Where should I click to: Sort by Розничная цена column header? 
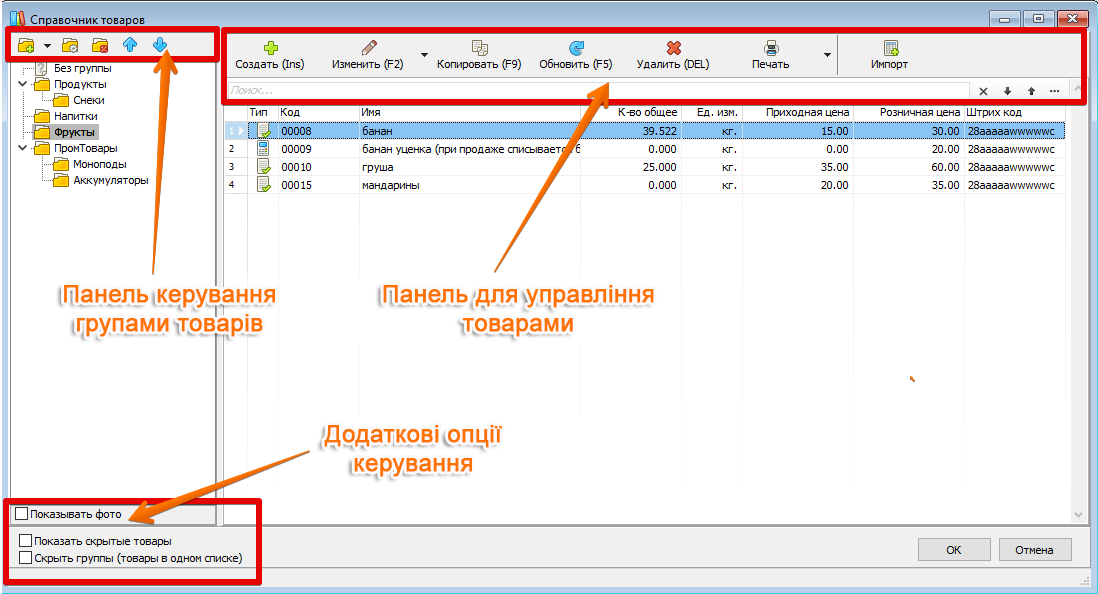[909, 112]
